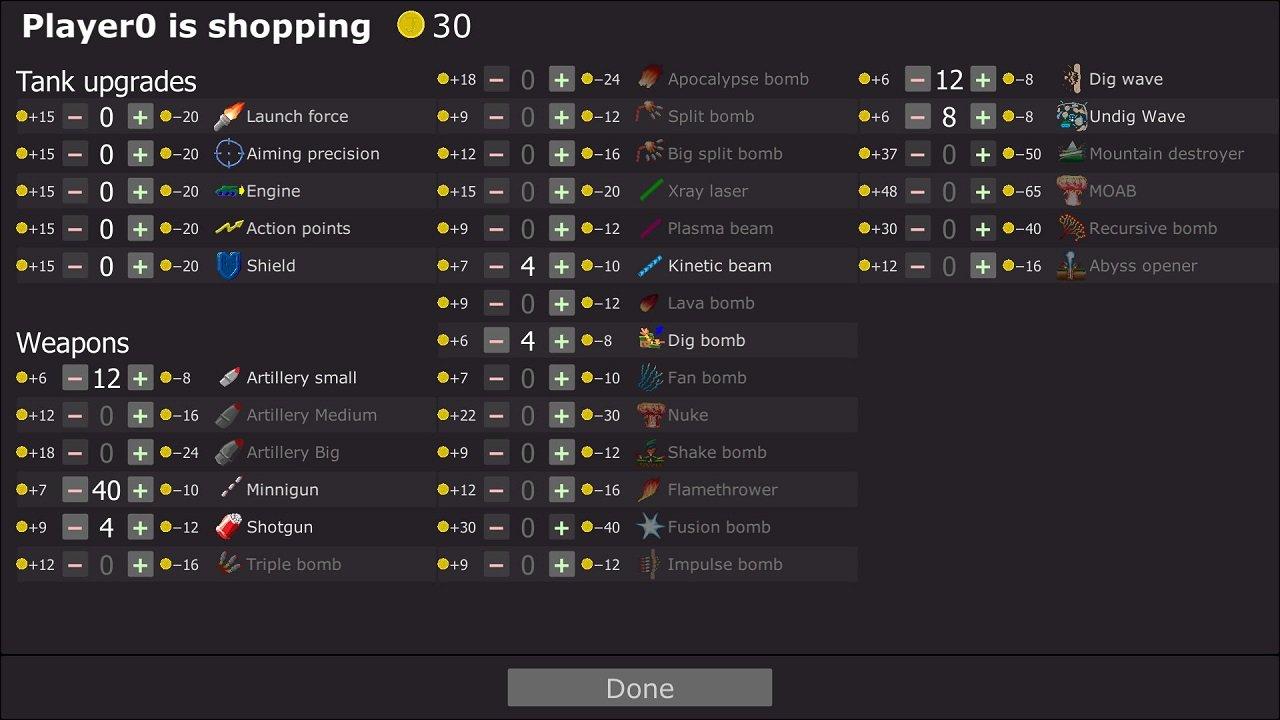Click the gold coin balance indicator
This screenshot has height=720, width=1280.
click(434, 26)
